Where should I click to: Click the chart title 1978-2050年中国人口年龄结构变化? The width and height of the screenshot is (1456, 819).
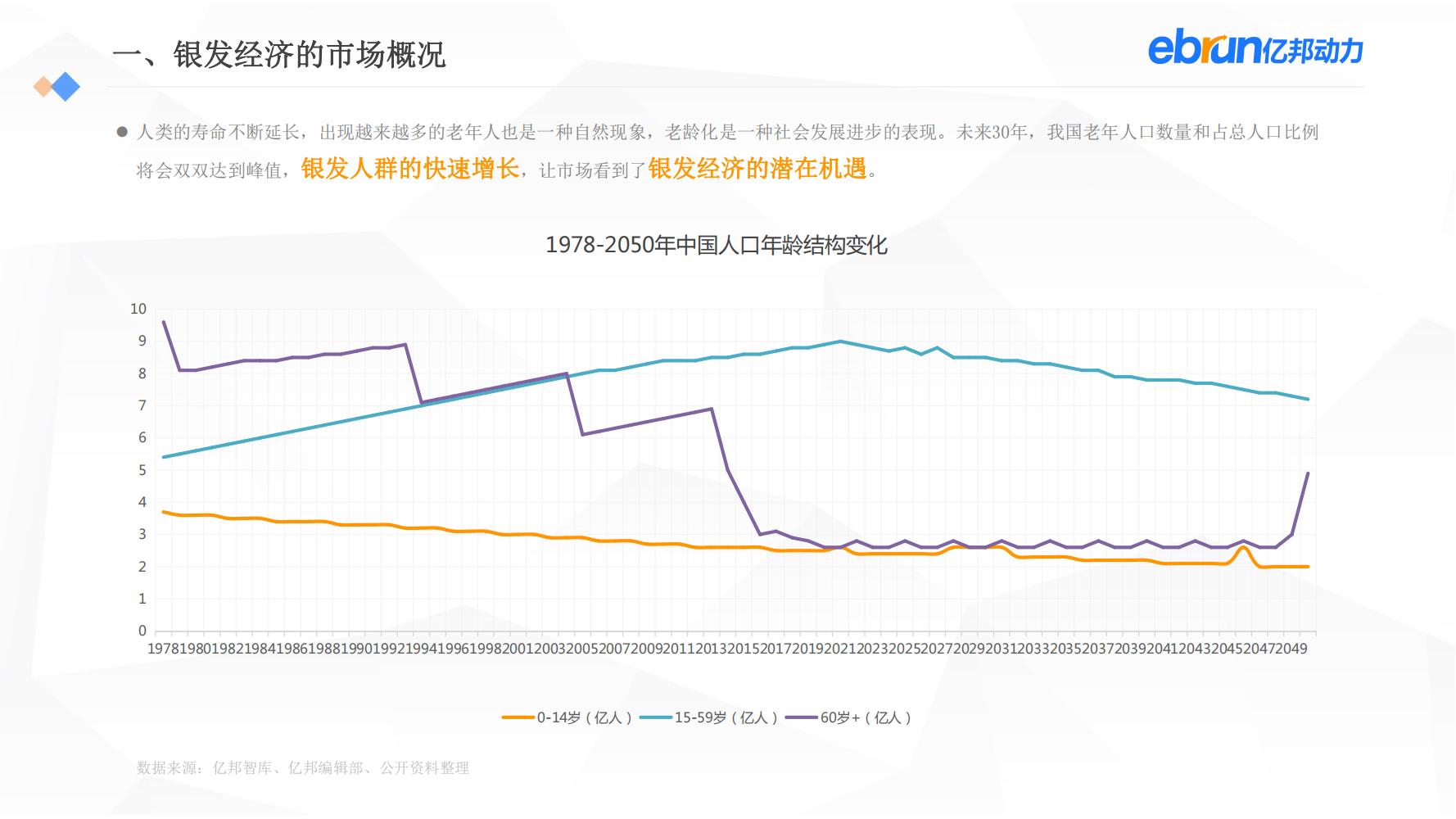pos(719,243)
